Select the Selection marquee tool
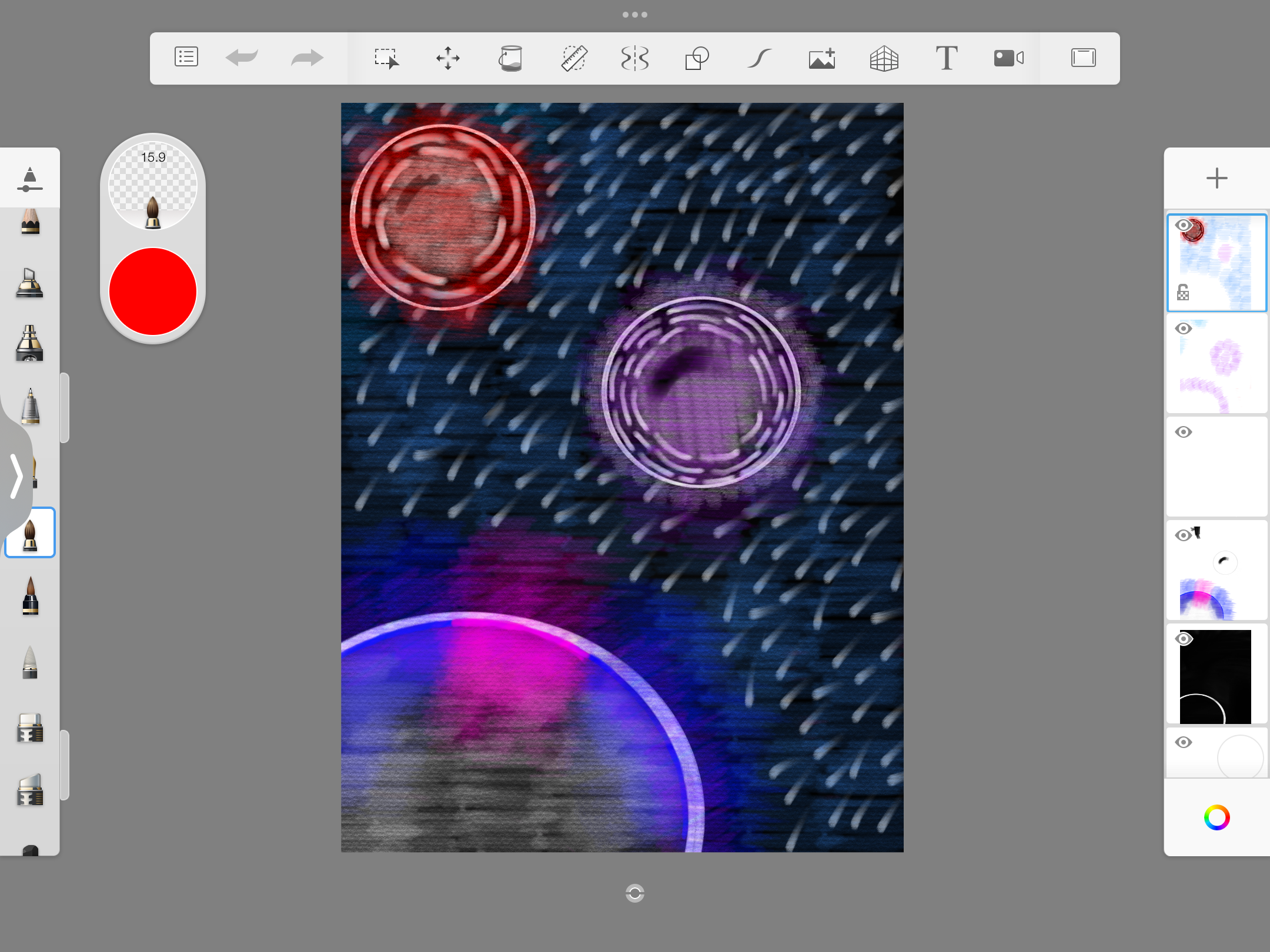1270x952 pixels. click(x=386, y=59)
